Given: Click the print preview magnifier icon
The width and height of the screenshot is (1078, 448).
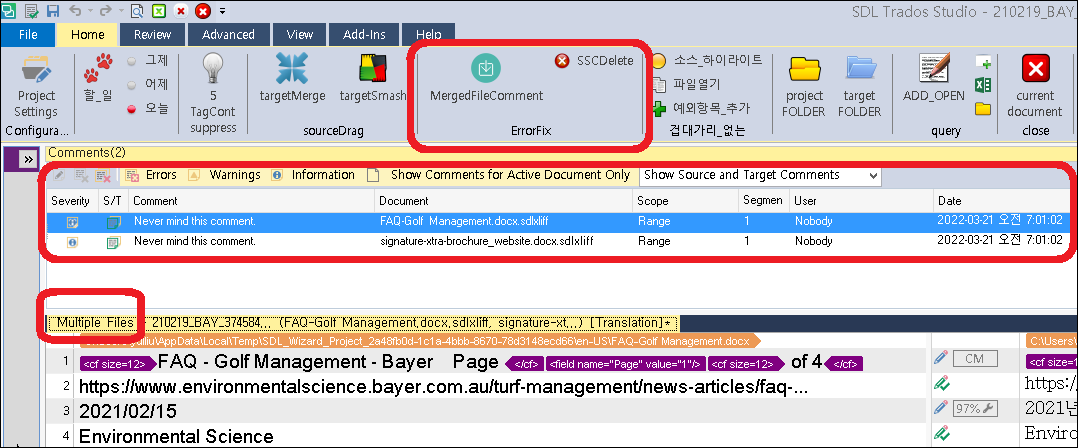Looking at the screenshot, I should 137,10.
